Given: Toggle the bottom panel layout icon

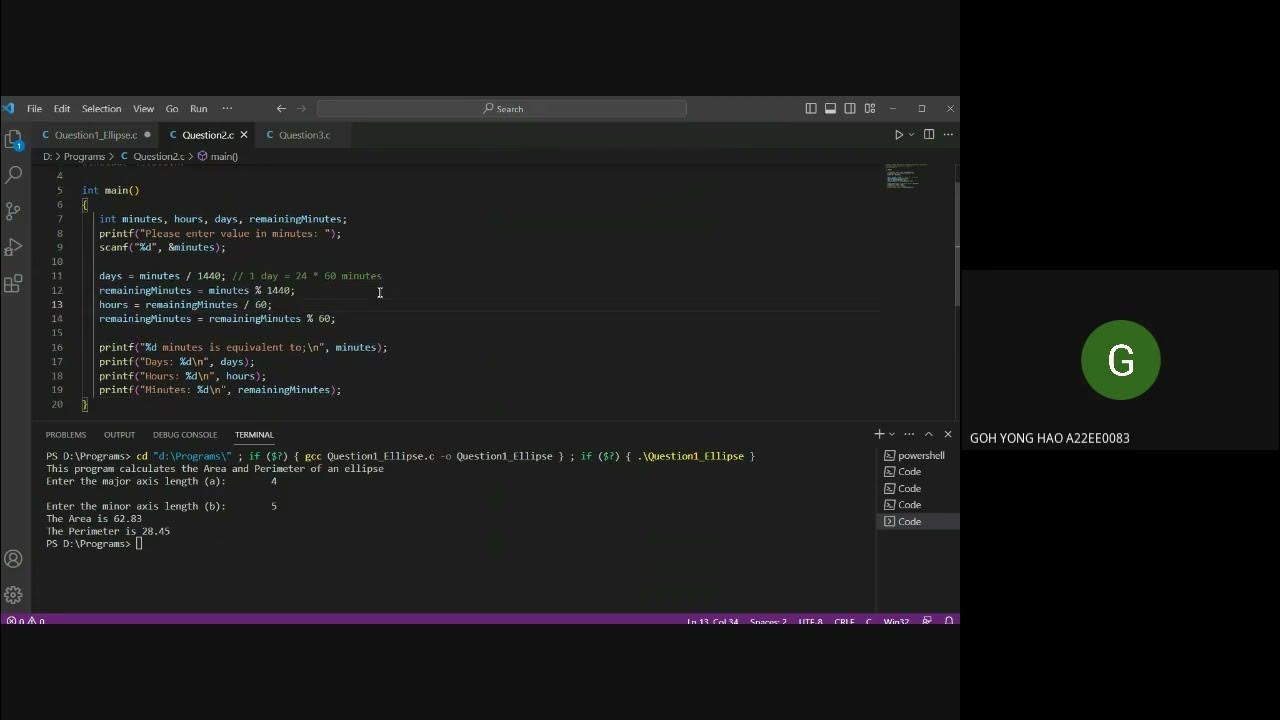Looking at the screenshot, I should [x=830, y=108].
